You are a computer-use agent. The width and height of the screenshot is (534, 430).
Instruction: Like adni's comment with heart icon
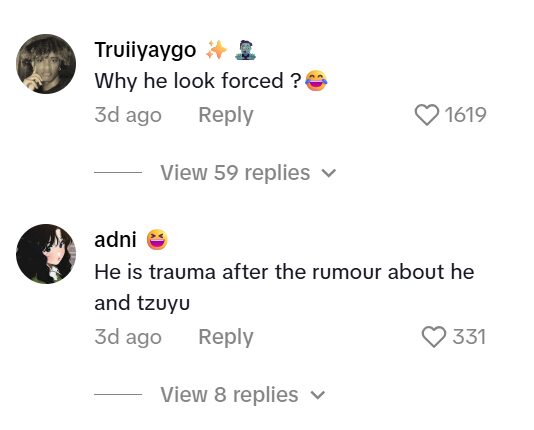(x=434, y=337)
